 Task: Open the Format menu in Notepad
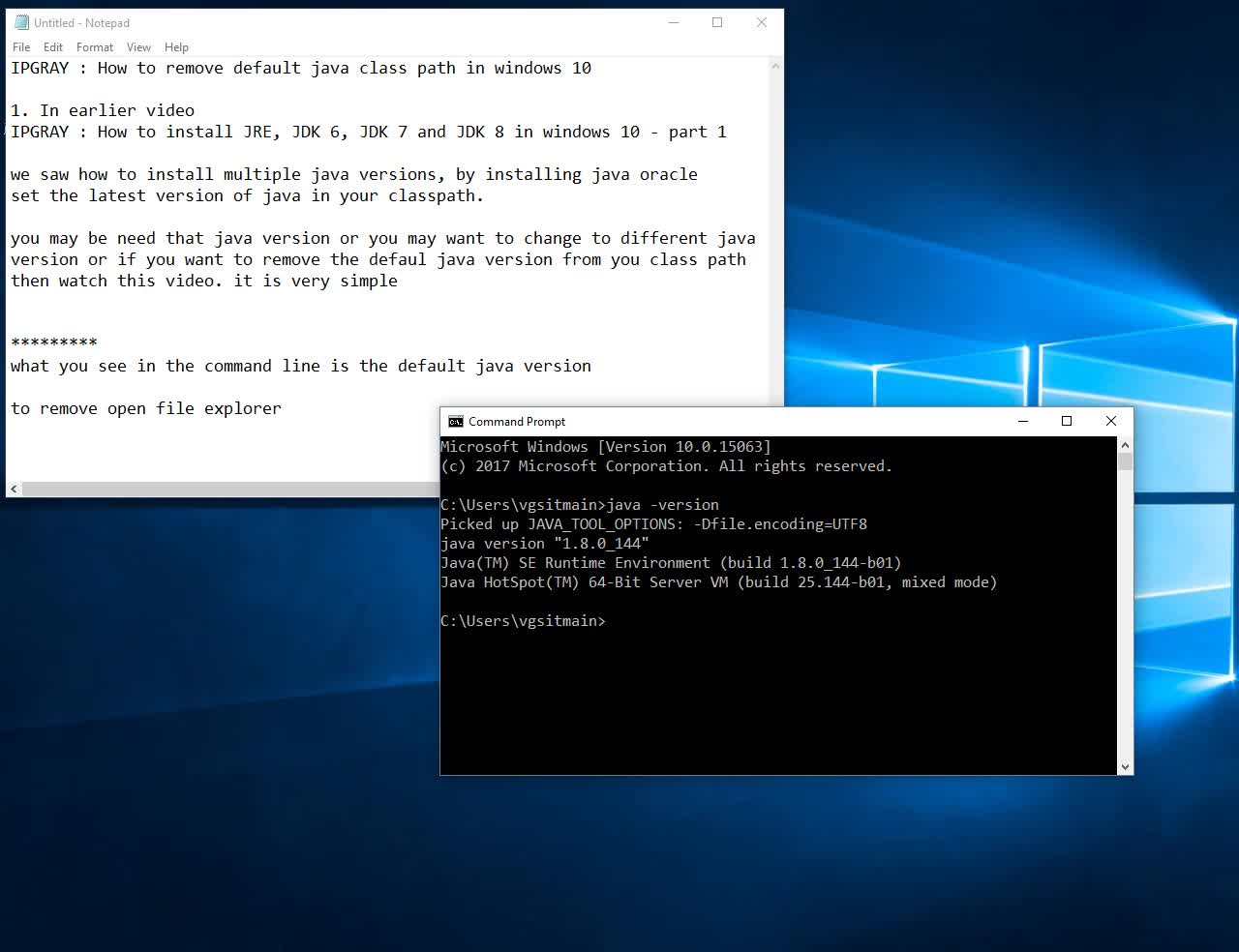click(x=95, y=46)
